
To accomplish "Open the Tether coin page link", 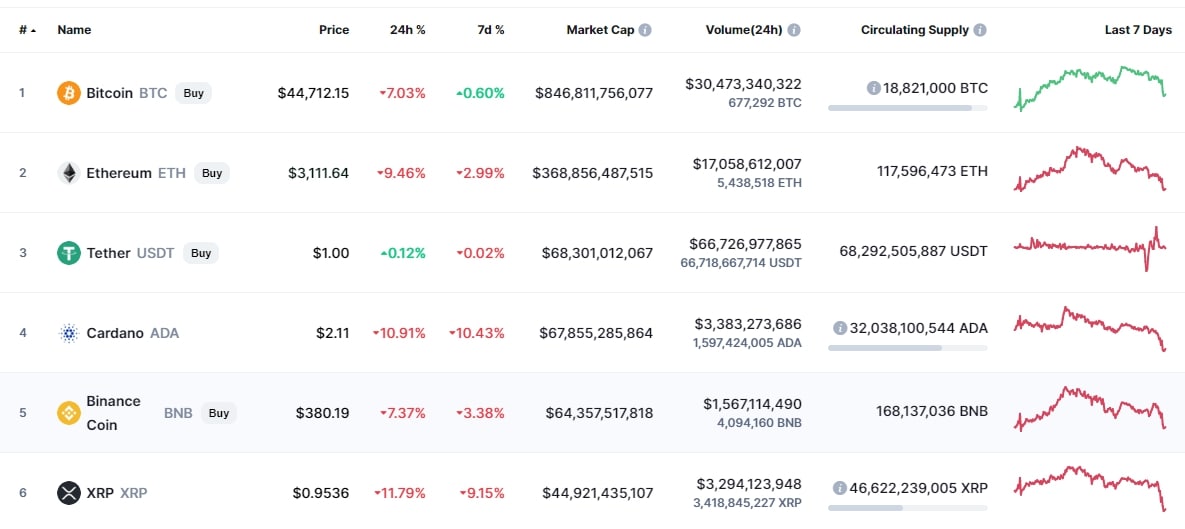I will click(108, 253).
